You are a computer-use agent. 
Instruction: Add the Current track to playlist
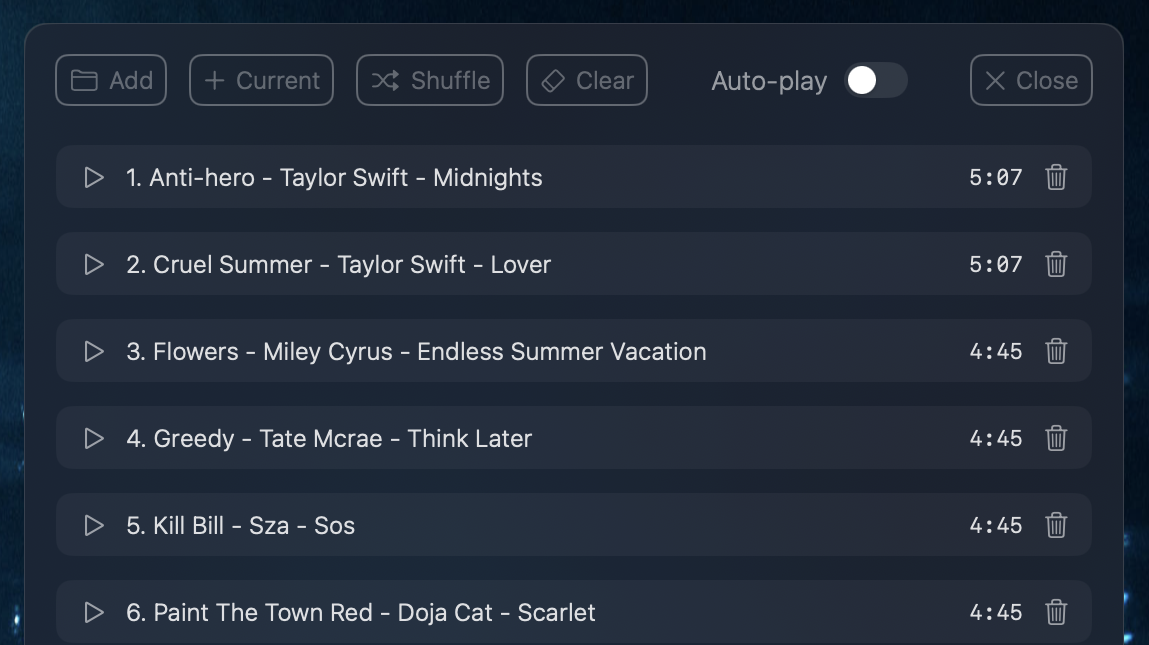click(x=261, y=81)
